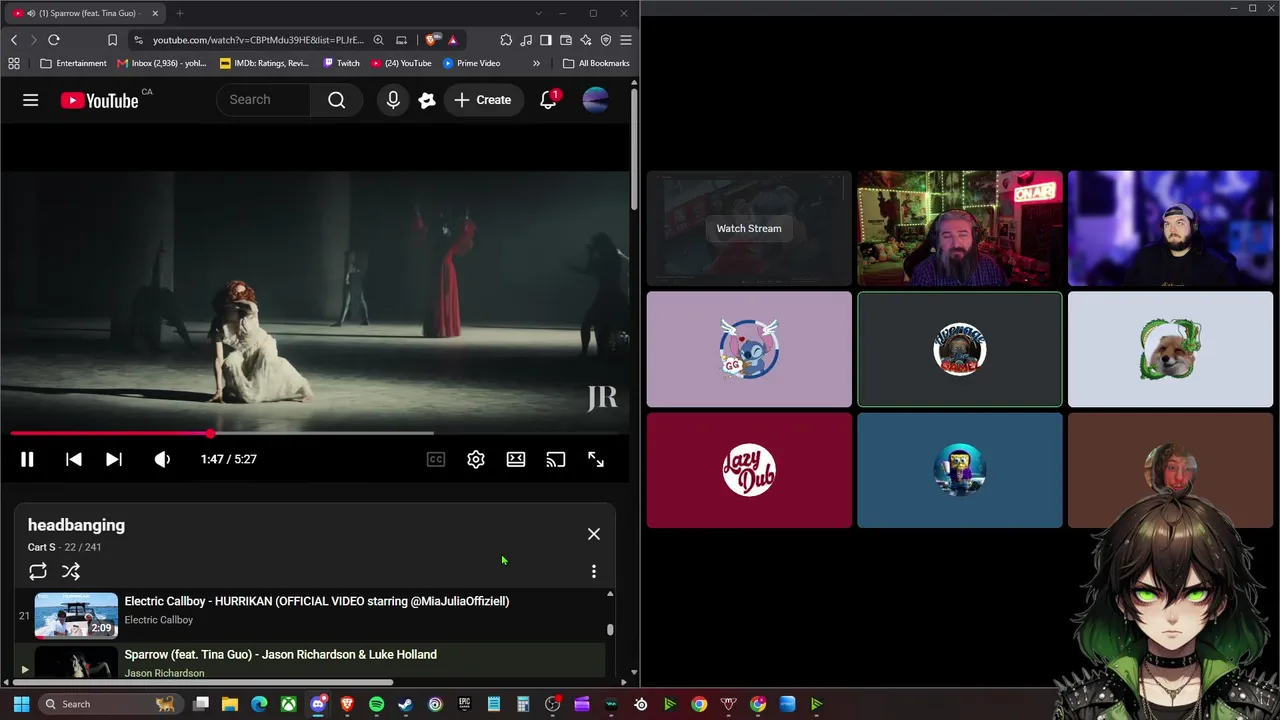Click Watch Stream in the call window
This screenshot has width=1280, height=720.
[749, 228]
